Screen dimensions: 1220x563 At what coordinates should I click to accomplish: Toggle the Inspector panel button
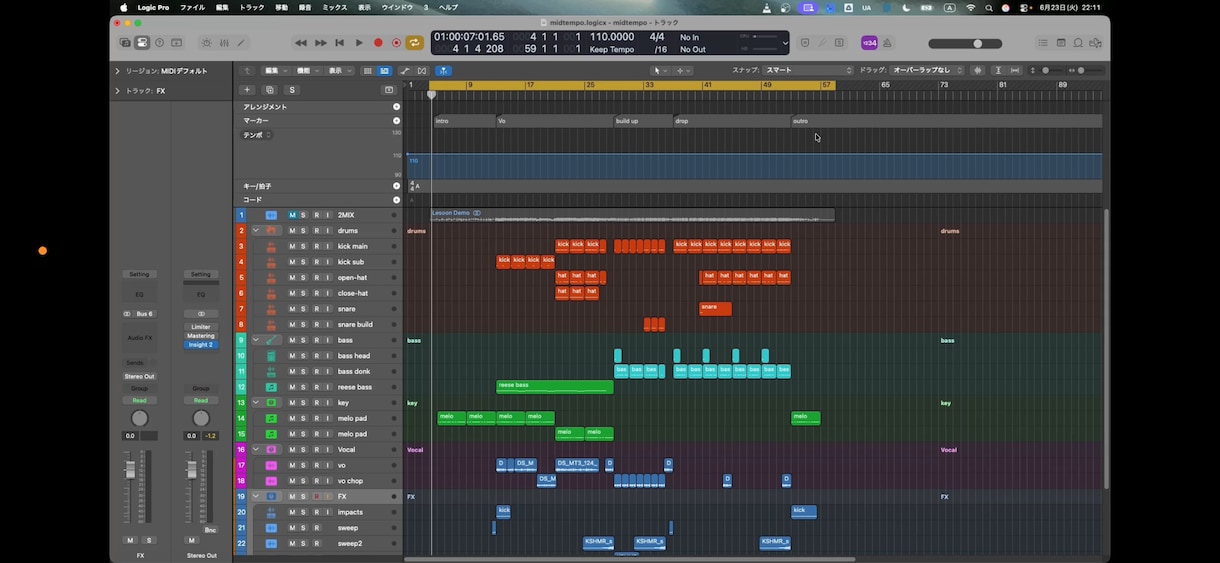(x=142, y=43)
